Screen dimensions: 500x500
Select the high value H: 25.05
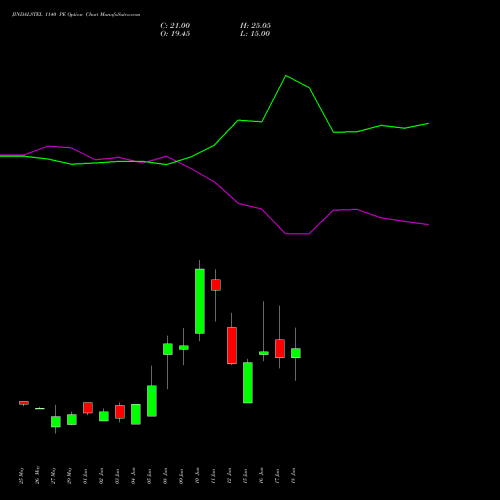tap(255, 26)
